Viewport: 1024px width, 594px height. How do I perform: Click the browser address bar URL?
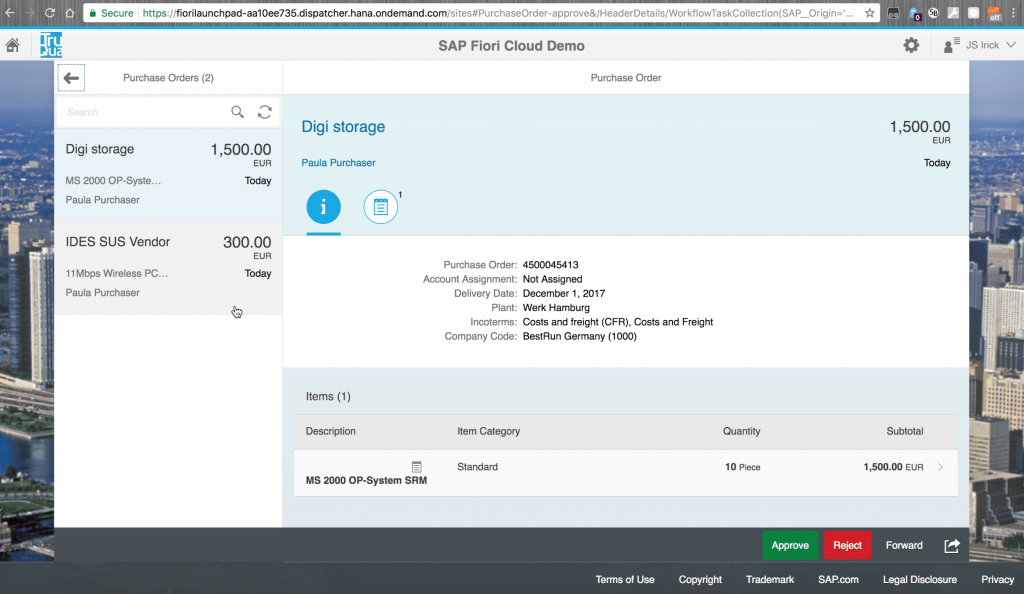point(498,13)
